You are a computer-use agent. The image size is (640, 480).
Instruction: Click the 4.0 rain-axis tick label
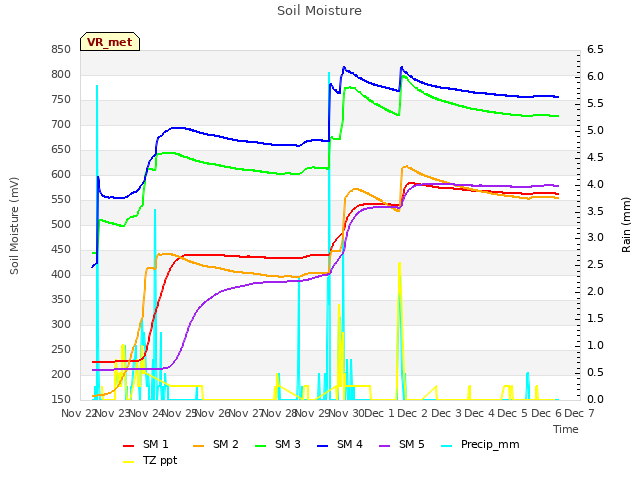click(x=595, y=184)
